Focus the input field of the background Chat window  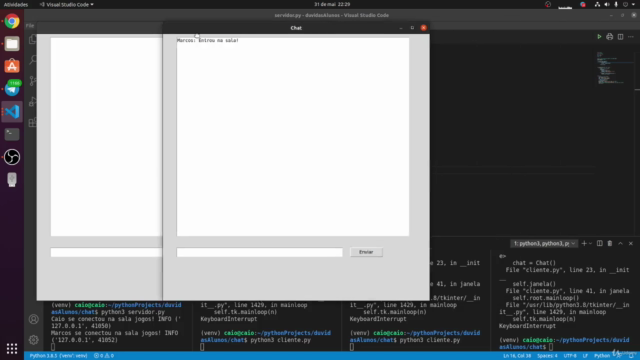106,252
